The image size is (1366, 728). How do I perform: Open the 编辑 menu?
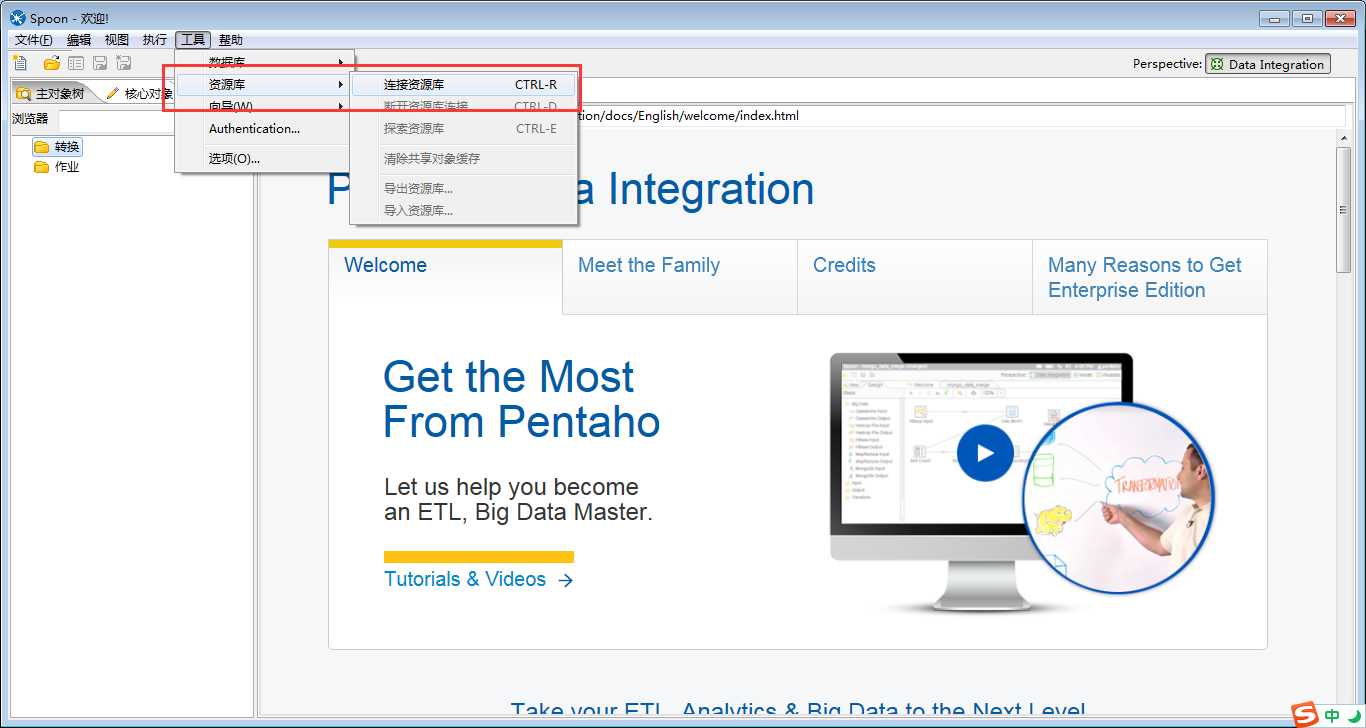point(79,40)
